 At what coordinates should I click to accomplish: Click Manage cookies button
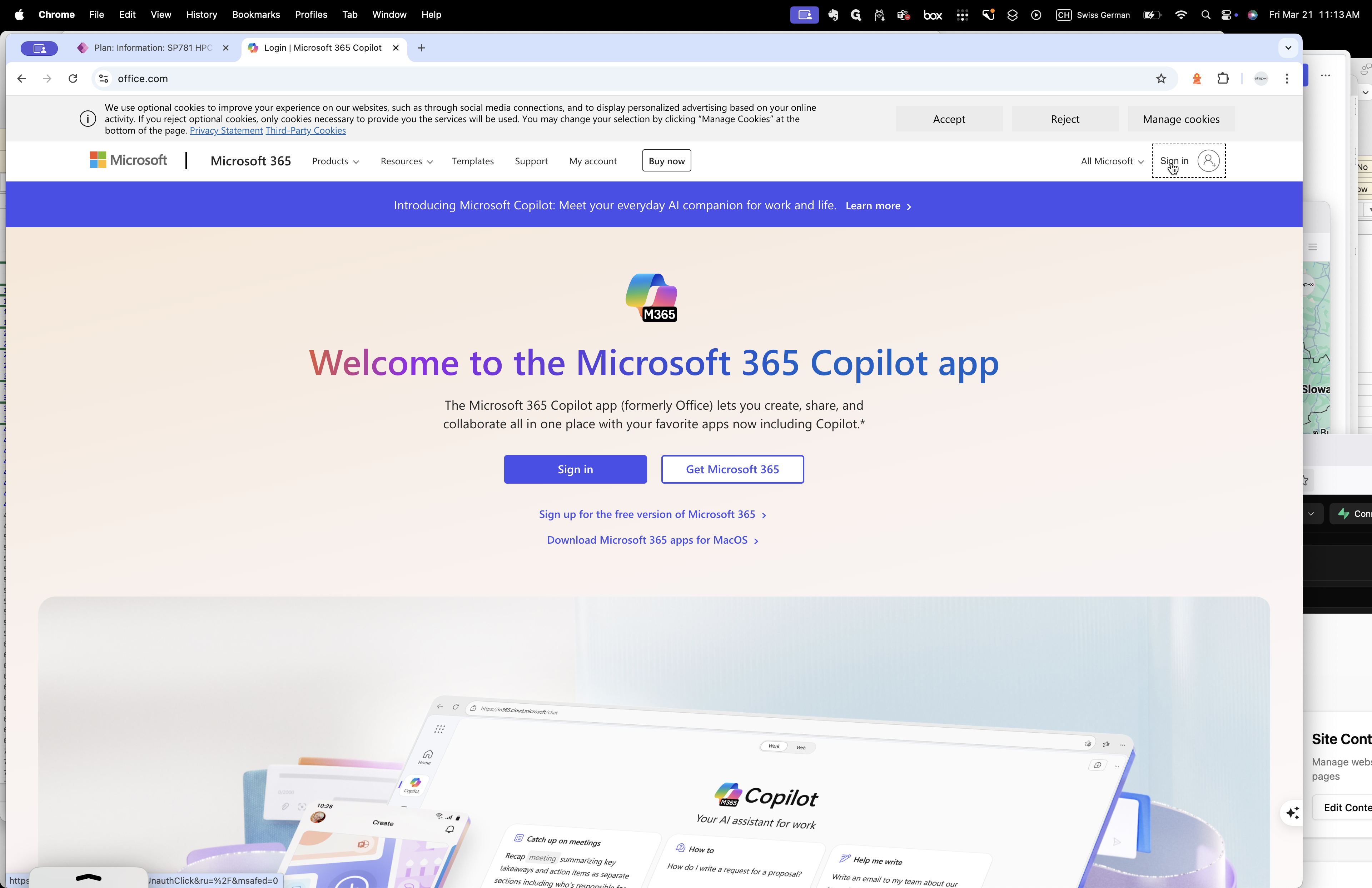(x=1181, y=119)
